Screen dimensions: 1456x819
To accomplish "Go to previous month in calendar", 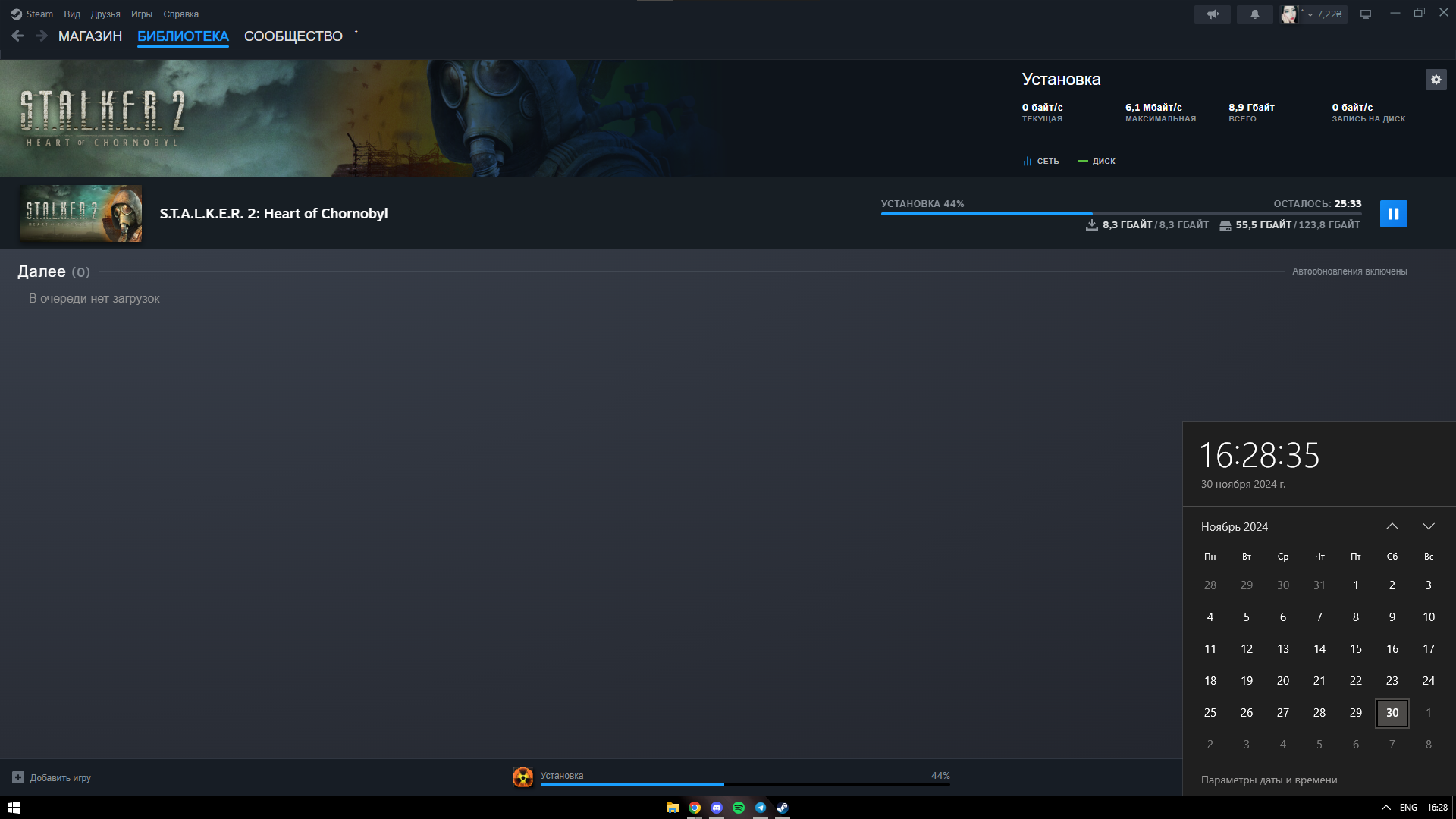I will click(x=1392, y=526).
